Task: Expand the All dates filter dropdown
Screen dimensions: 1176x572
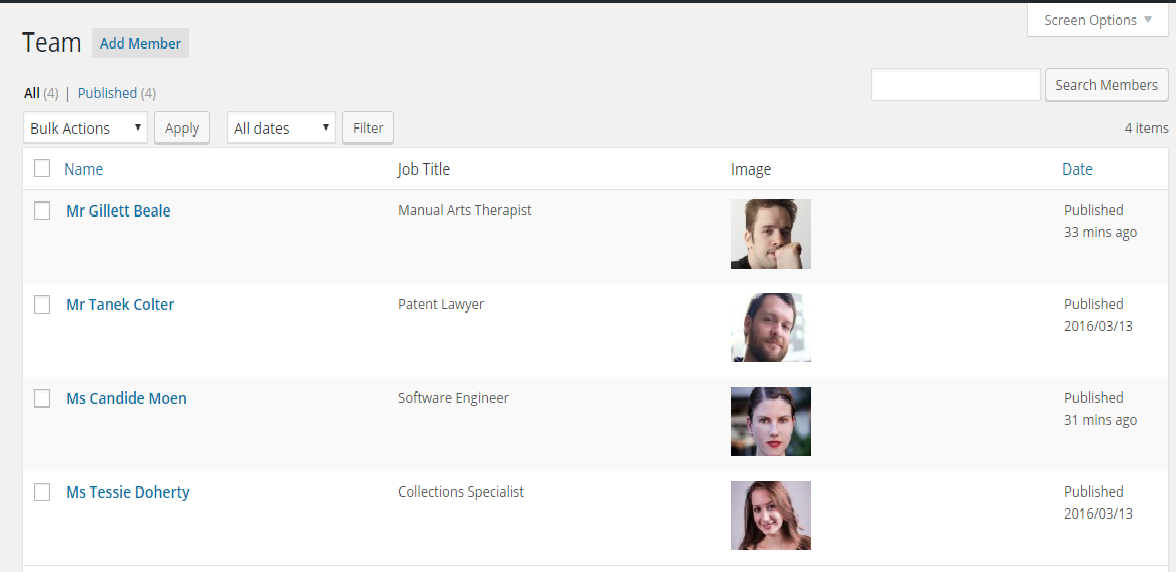Action: (281, 128)
